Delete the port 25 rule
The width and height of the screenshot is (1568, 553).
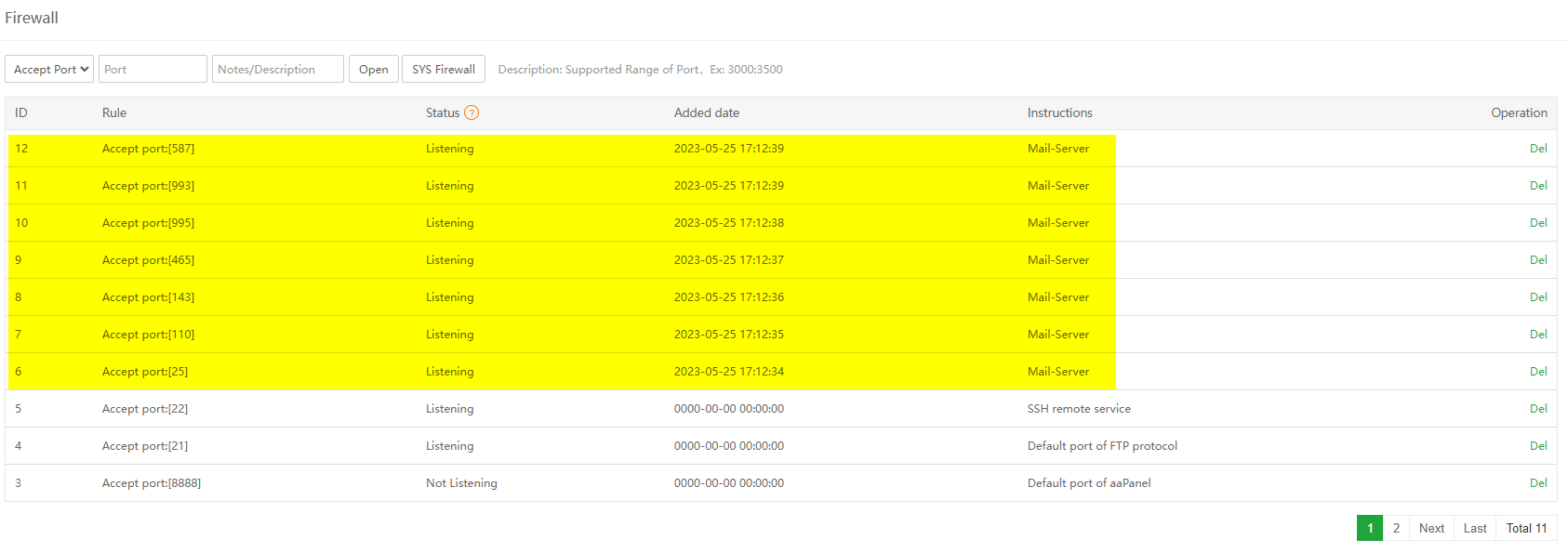(x=1538, y=372)
